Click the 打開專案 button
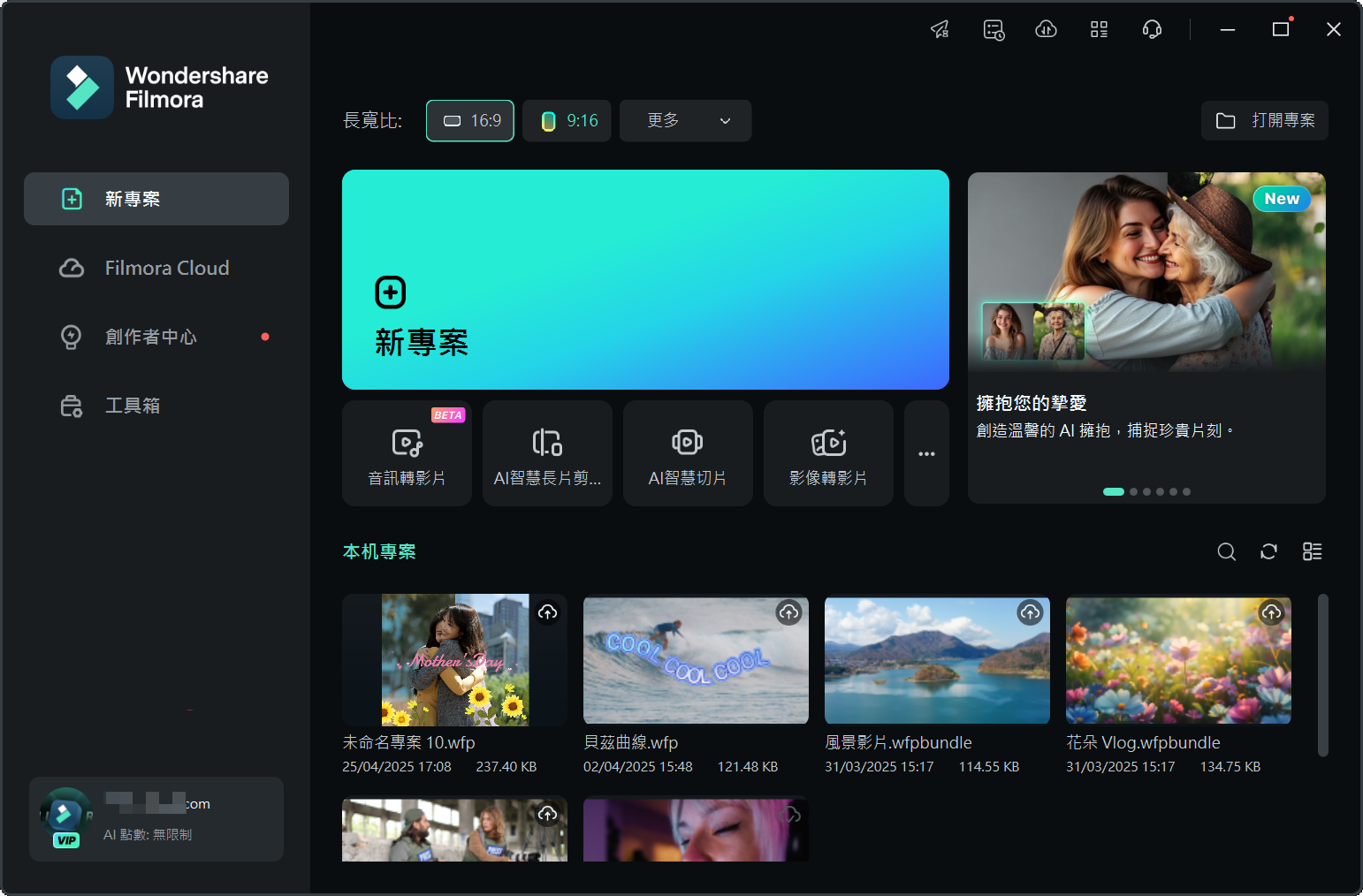The width and height of the screenshot is (1363, 896). [1264, 121]
